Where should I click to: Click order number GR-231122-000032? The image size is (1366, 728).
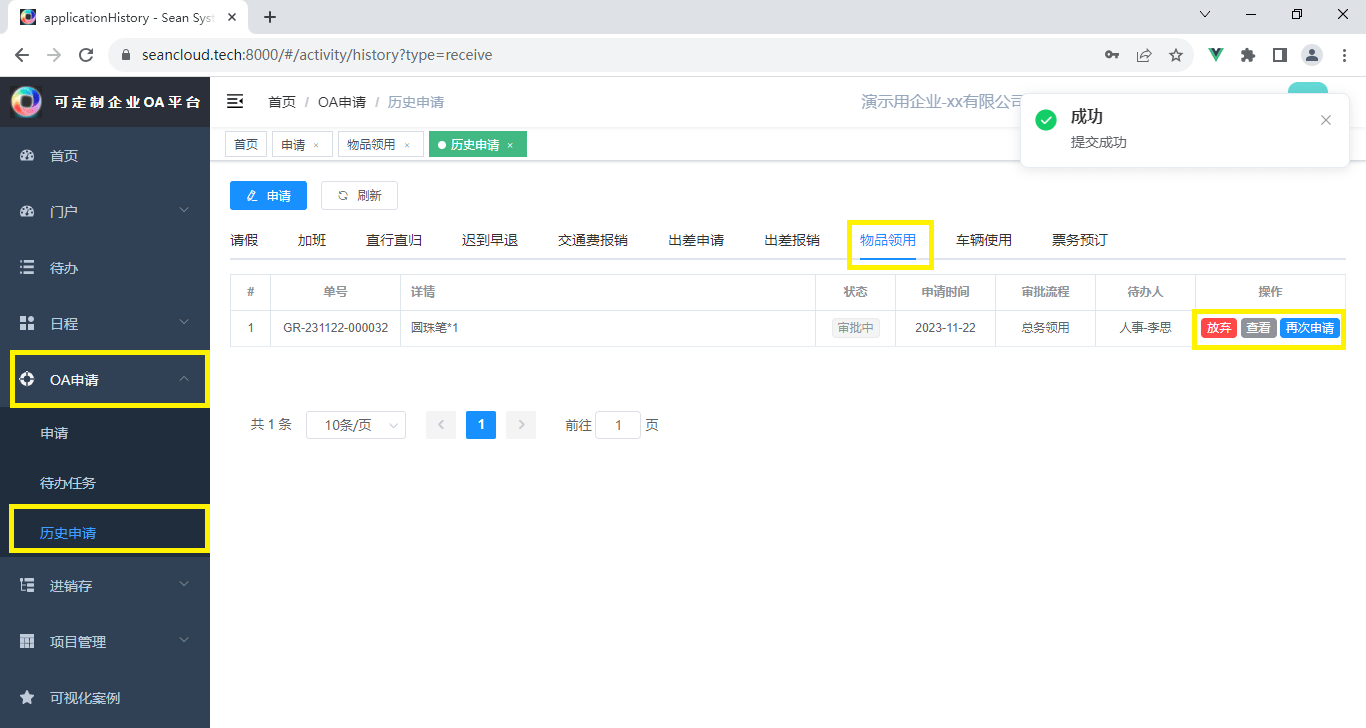[335, 328]
